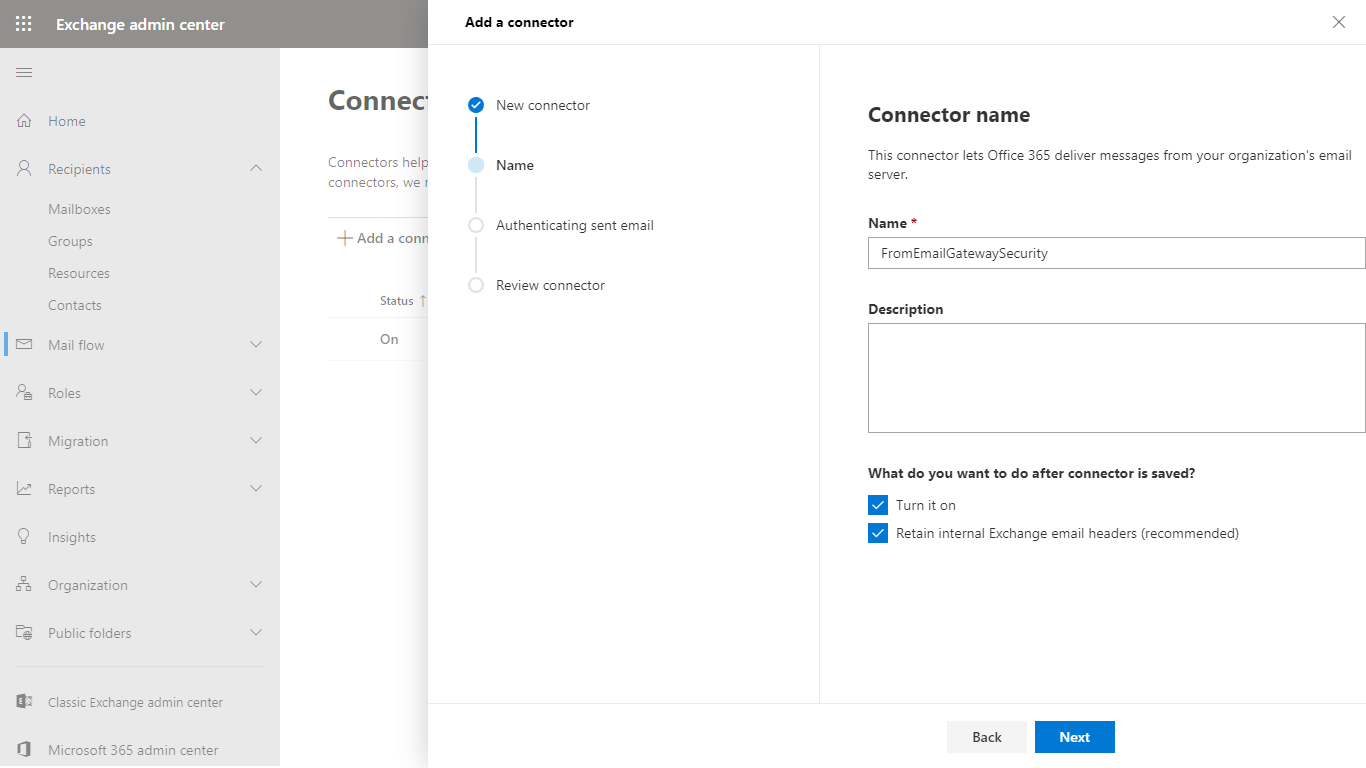The height and width of the screenshot is (768, 1366).
Task: Uncheck the Turn it on checkbox
Action: pyautogui.click(x=878, y=505)
